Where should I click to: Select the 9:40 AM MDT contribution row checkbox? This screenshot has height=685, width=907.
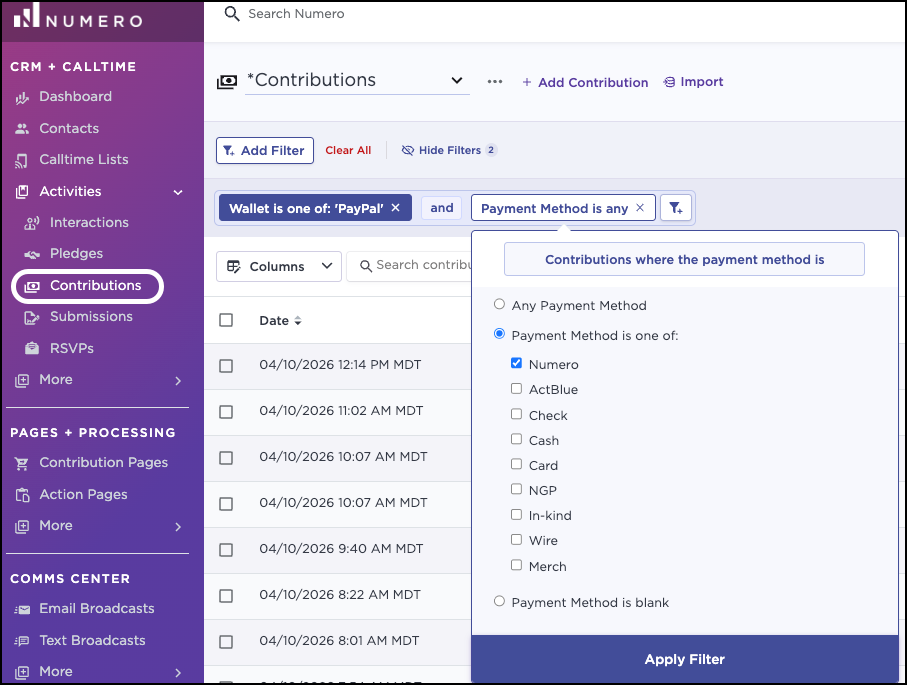click(x=226, y=550)
